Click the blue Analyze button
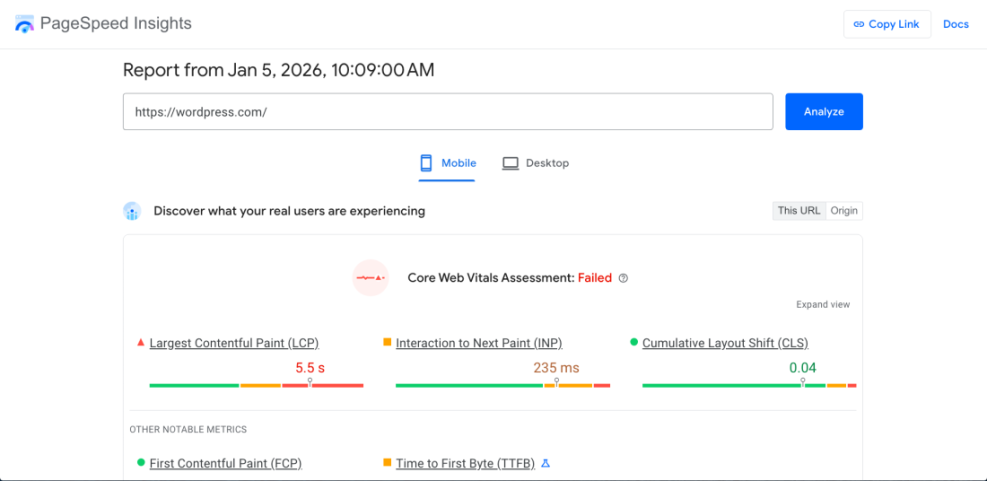Image resolution: width=987 pixels, height=481 pixels. 824,111
